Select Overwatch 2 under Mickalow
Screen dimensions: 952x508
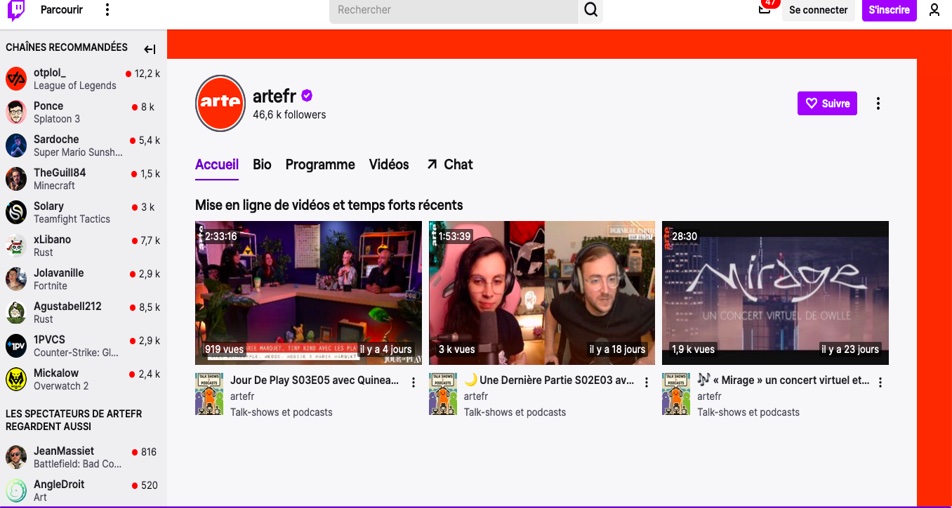(x=61, y=386)
